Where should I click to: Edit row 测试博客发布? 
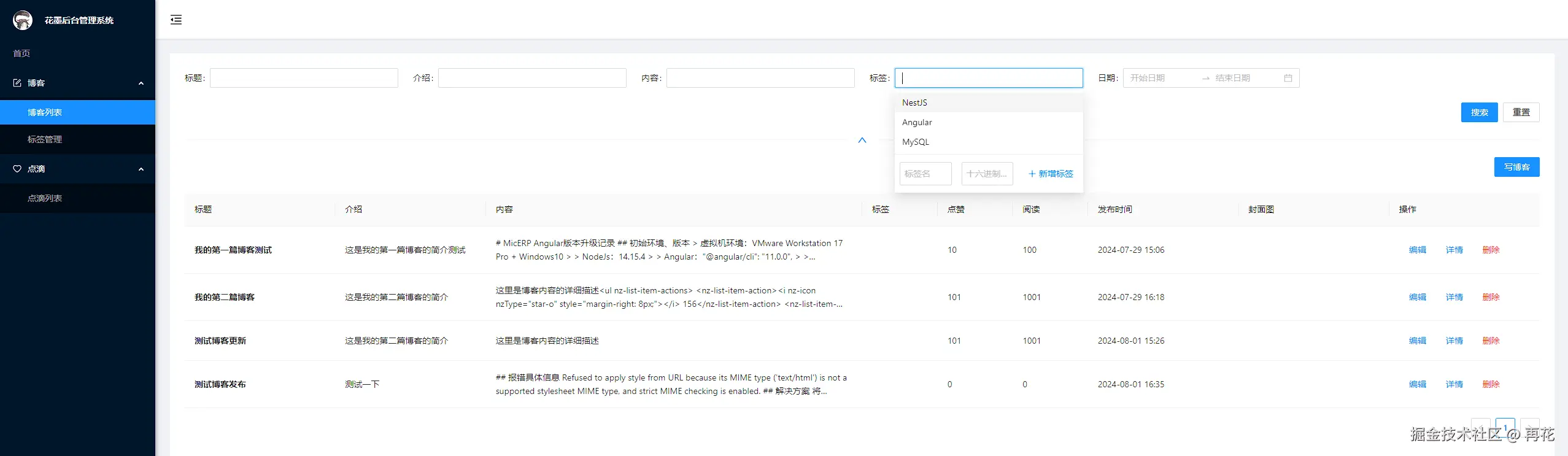pyautogui.click(x=1417, y=384)
